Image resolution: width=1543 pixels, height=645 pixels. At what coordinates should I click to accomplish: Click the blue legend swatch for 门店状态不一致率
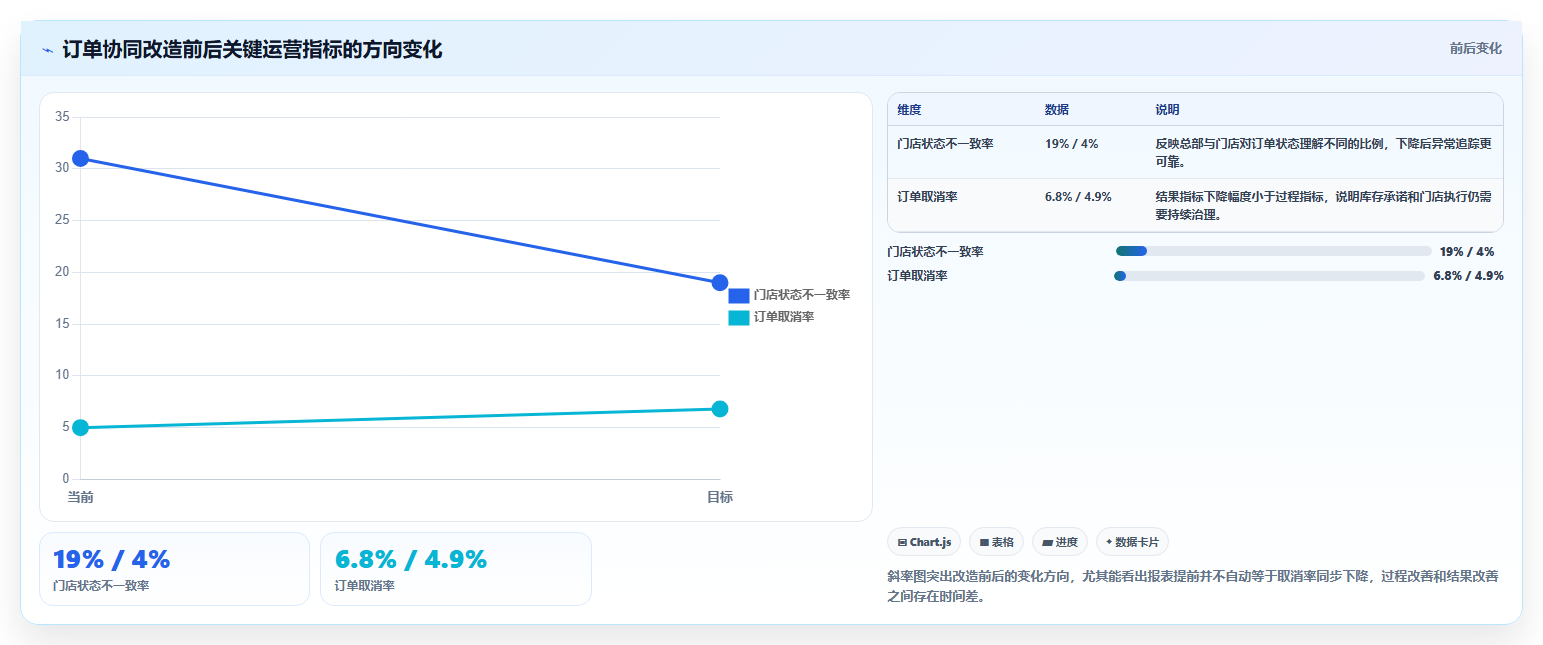tap(739, 295)
